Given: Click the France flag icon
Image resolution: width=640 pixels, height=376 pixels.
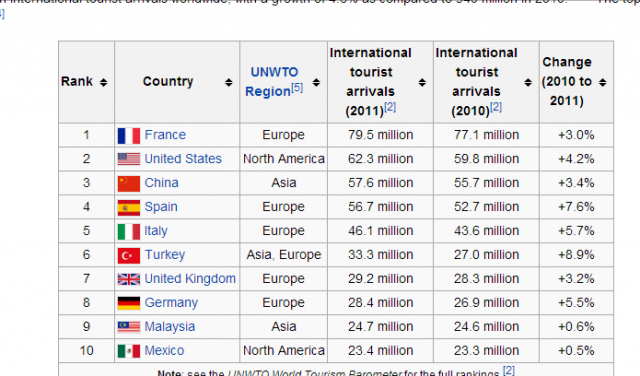Looking at the screenshot, I should coord(129,136).
